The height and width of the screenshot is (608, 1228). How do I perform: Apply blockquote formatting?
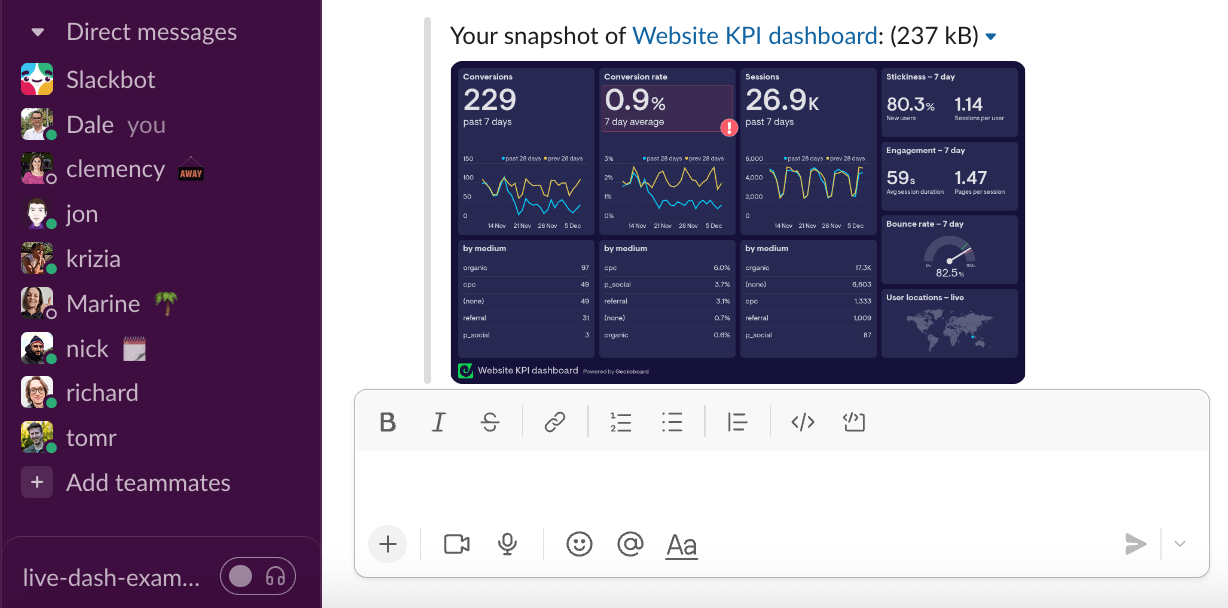pyautogui.click(x=737, y=422)
